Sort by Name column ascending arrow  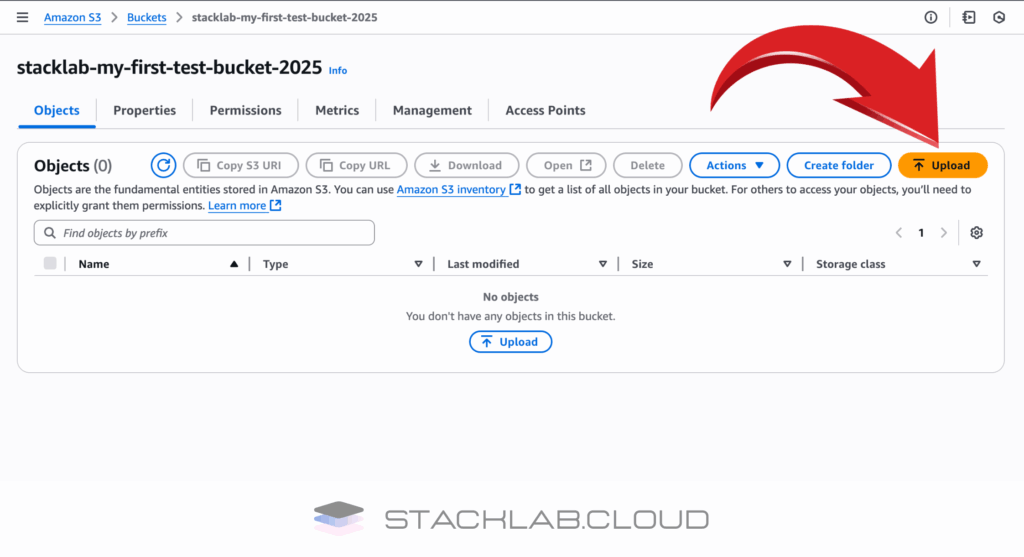234,264
